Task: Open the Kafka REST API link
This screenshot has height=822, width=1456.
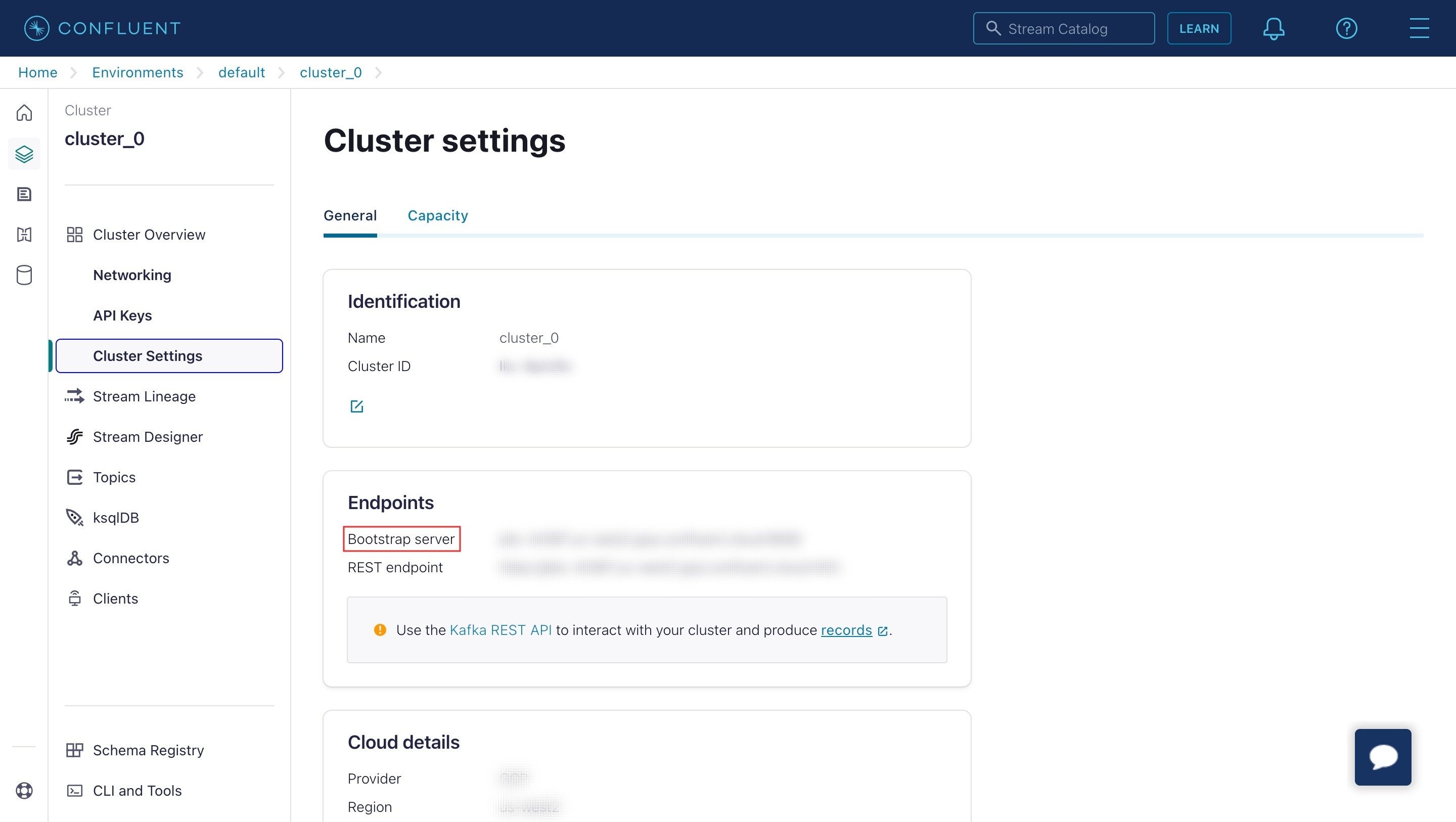Action: (500, 630)
